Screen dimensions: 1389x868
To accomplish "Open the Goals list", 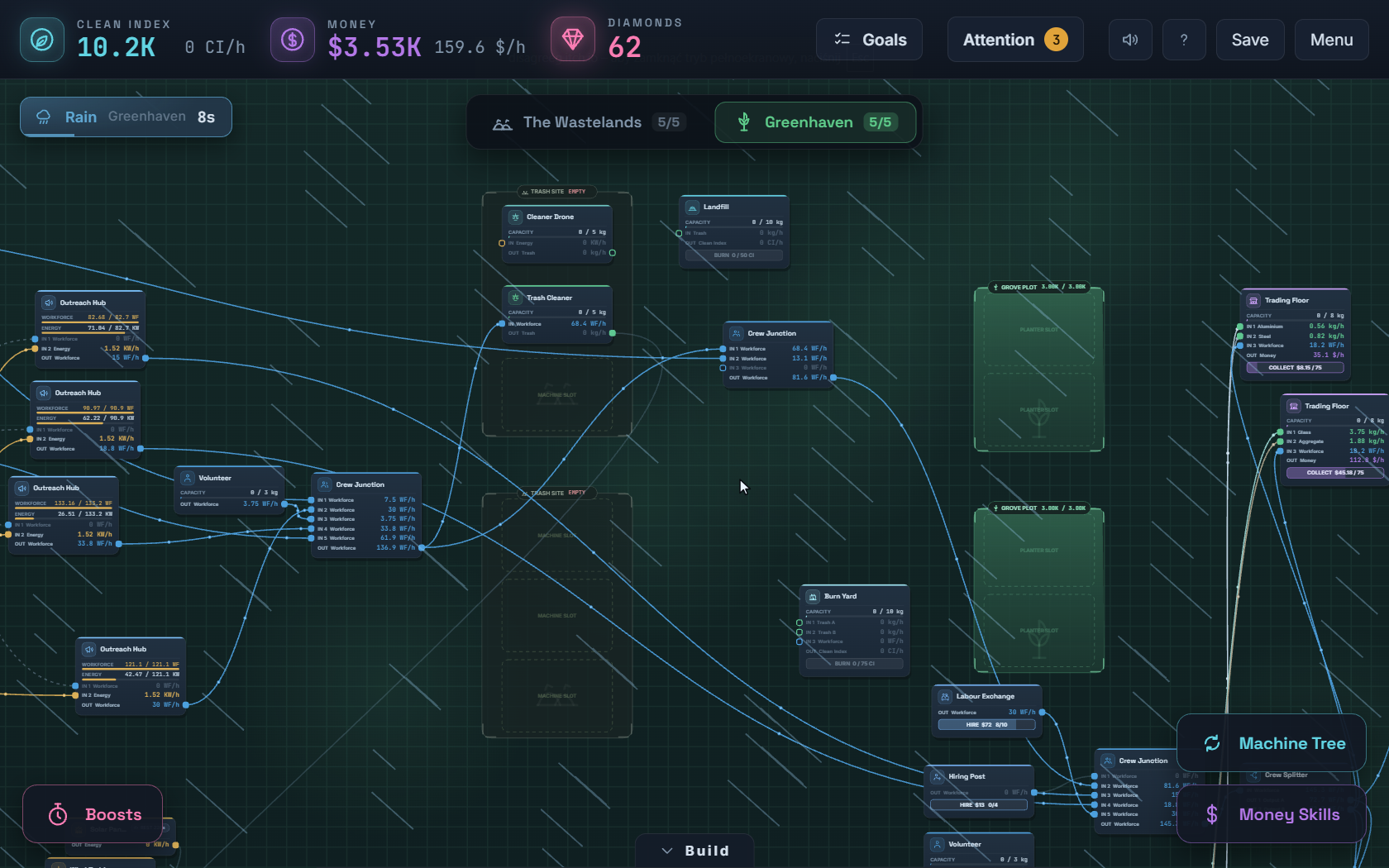I will point(869,40).
